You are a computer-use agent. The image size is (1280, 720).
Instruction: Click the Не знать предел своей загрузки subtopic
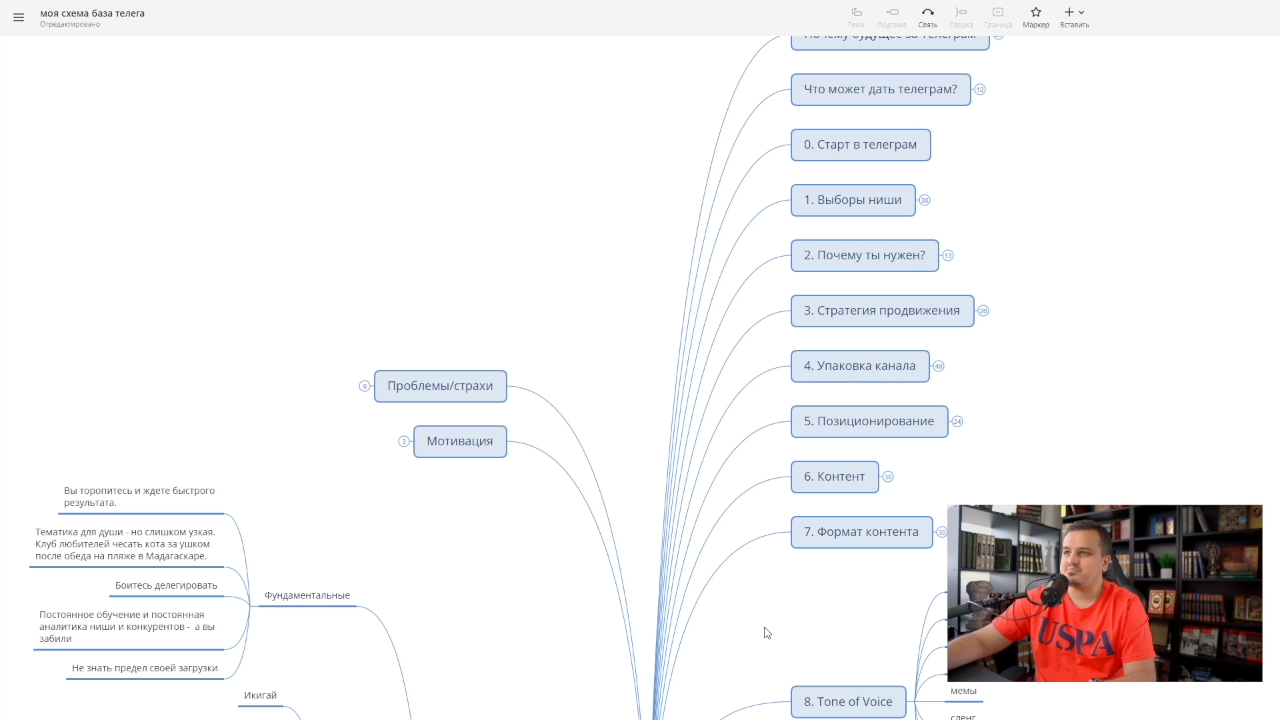[145, 668]
